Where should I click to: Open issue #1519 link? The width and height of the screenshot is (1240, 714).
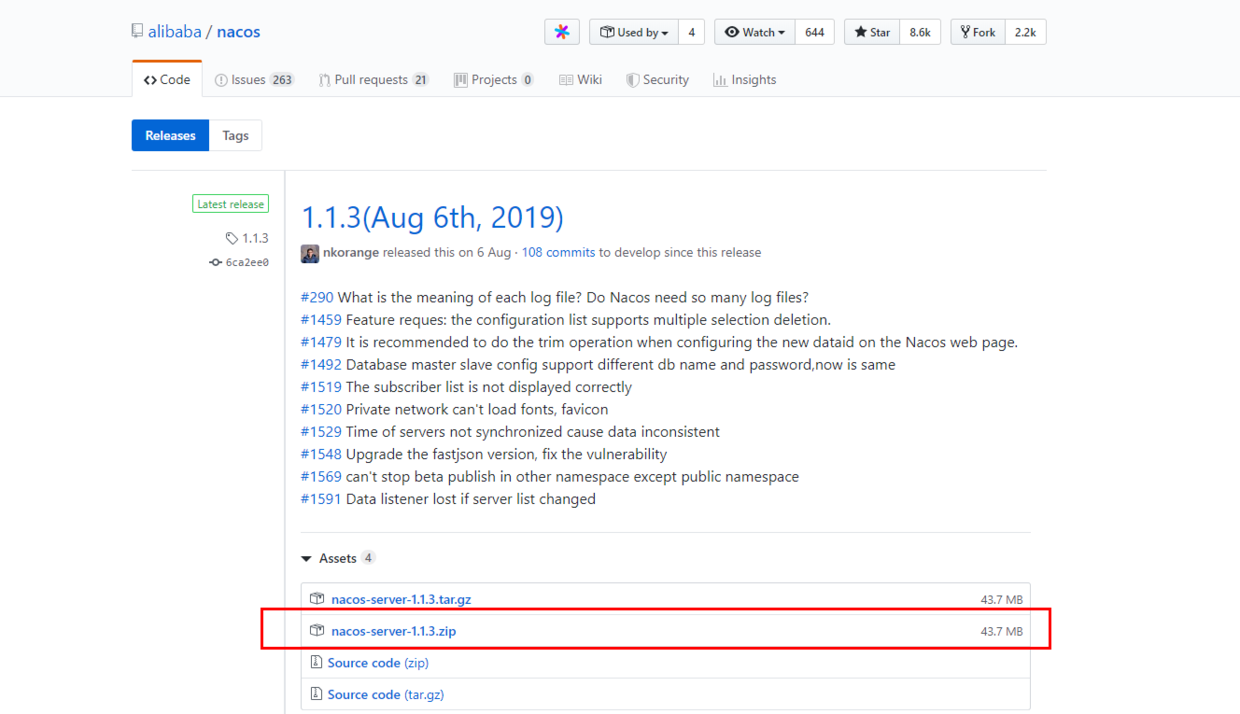[321, 387]
